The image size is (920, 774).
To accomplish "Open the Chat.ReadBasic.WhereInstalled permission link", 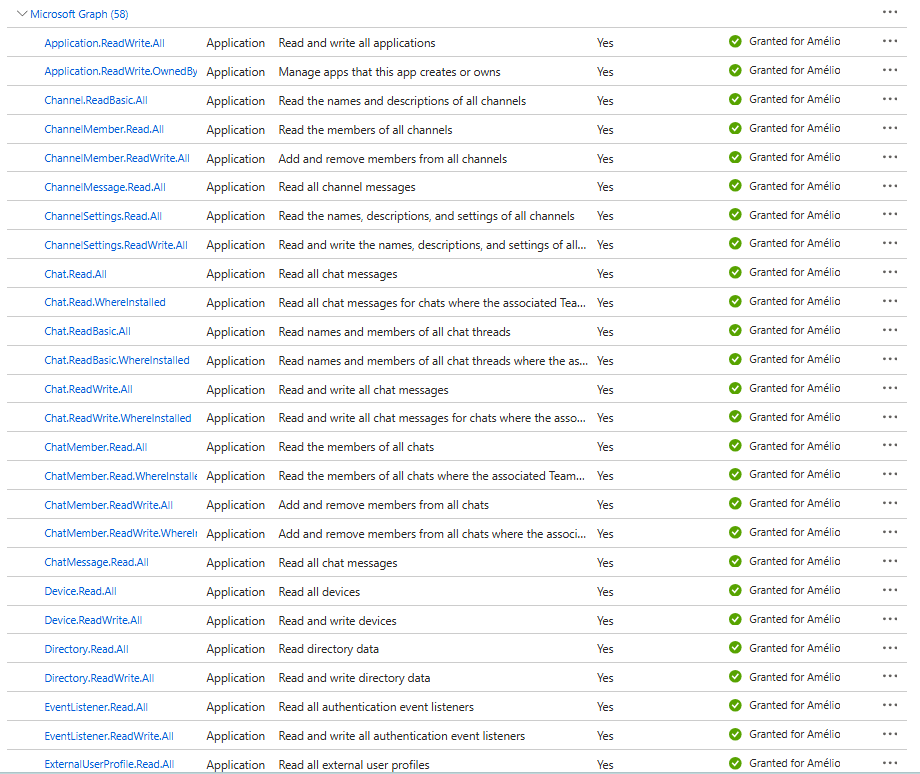I will click(x=117, y=360).
